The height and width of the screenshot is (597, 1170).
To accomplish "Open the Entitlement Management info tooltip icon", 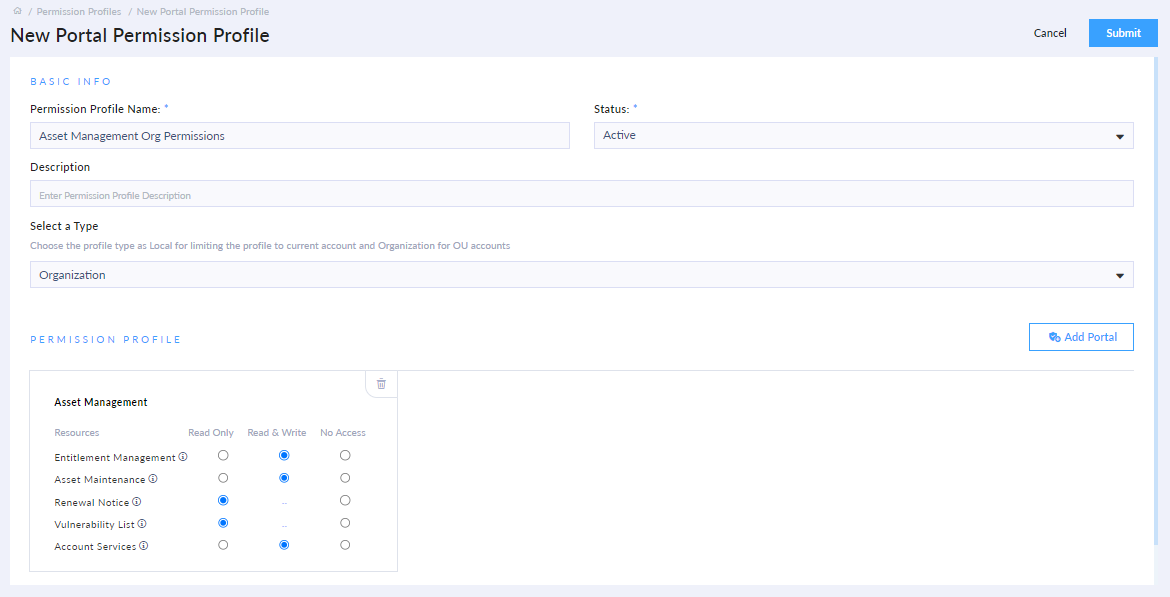I will coord(184,456).
